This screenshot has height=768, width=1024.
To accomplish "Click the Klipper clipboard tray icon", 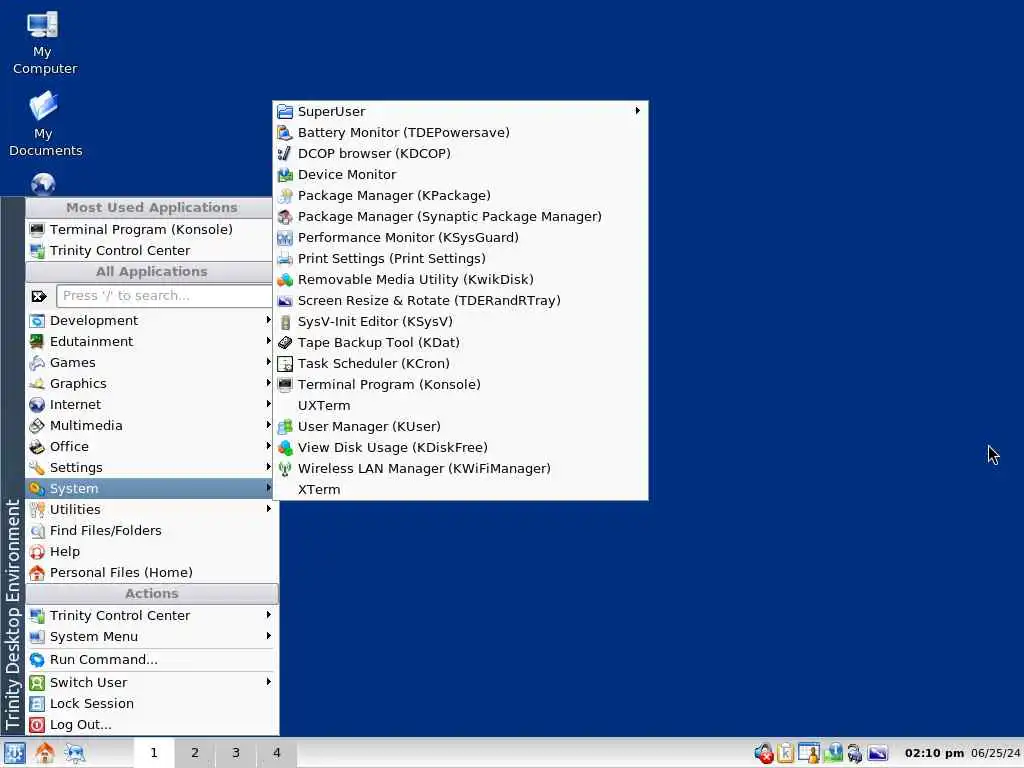I will tap(786, 753).
